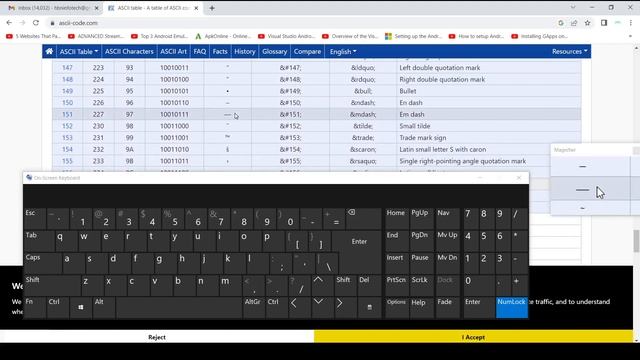This screenshot has width=640, height=360.
Task: Expand the Resources dropdown
Action: pos(569,51)
